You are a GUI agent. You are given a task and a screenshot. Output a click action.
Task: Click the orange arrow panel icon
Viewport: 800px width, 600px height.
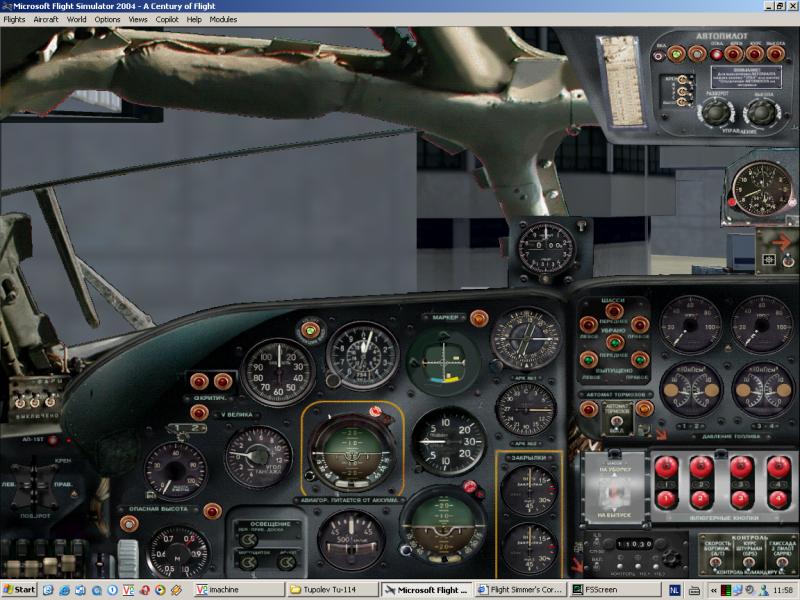pos(778,241)
